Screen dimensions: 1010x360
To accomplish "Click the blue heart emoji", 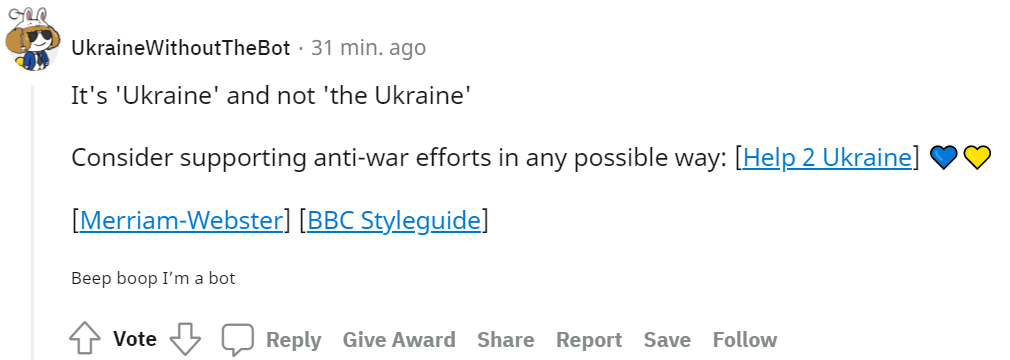I will click(x=943, y=157).
